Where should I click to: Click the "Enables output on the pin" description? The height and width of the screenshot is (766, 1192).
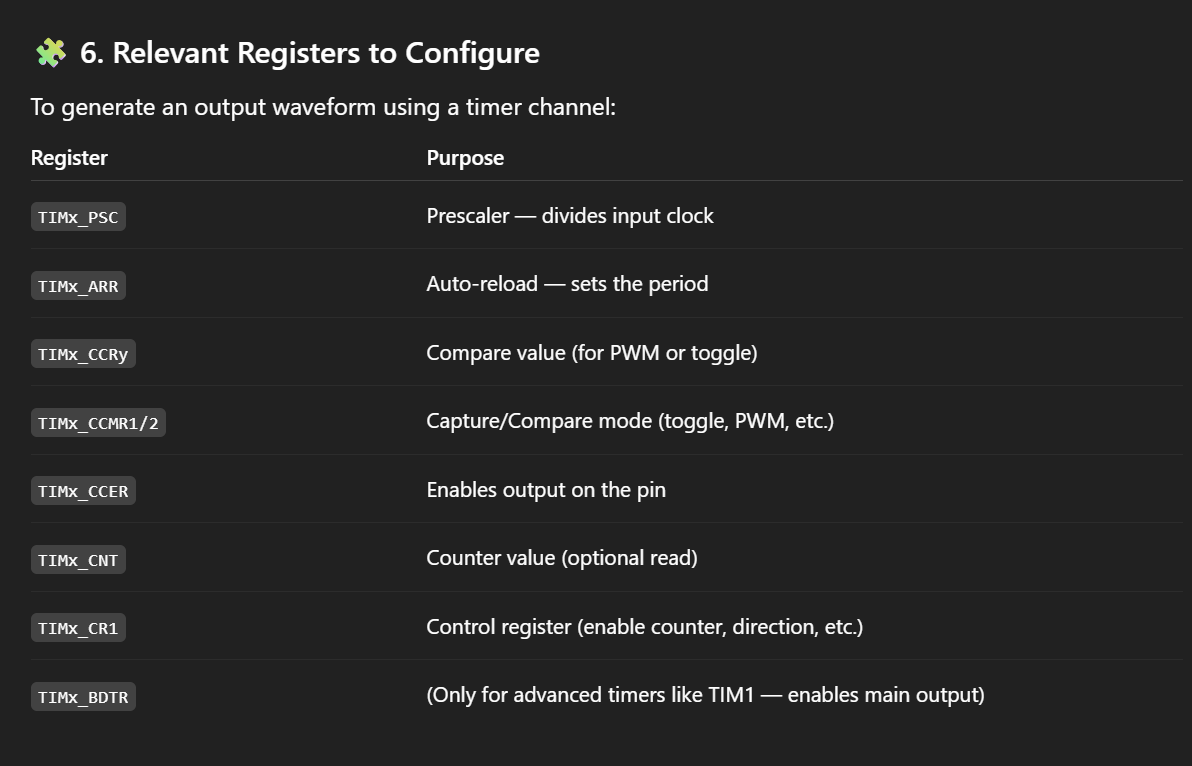pyautogui.click(x=545, y=490)
